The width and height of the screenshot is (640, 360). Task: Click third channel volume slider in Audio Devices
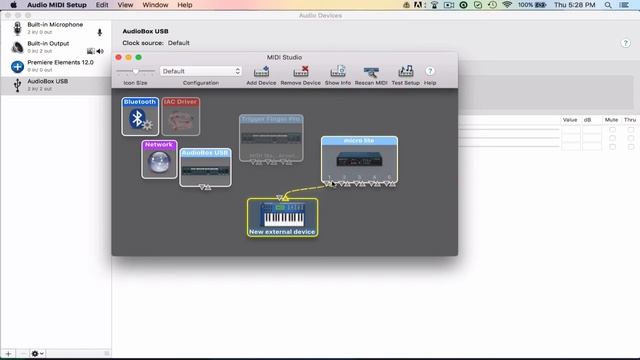pyautogui.click(x=509, y=147)
